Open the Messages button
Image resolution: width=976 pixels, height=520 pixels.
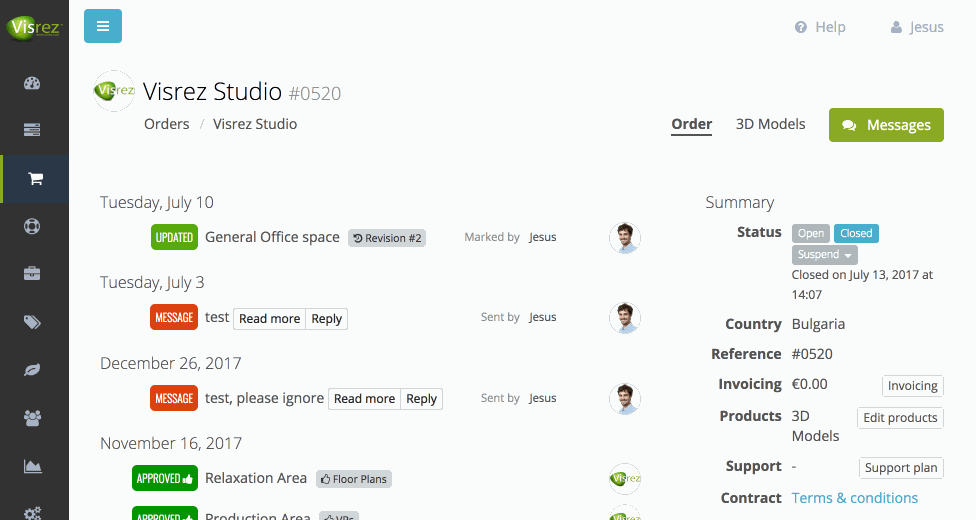tap(886, 125)
